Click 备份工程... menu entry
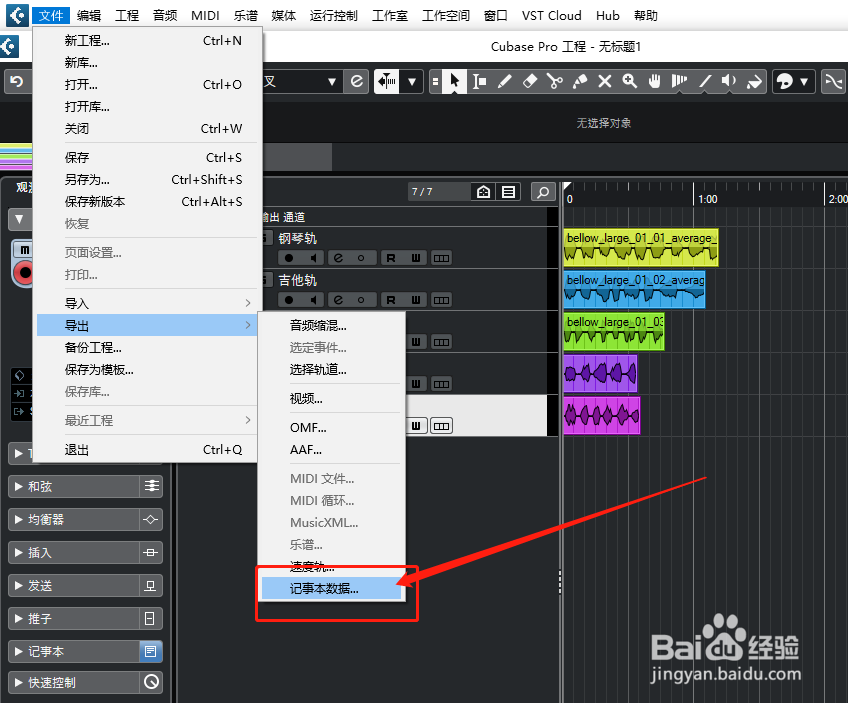 point(147,347)
